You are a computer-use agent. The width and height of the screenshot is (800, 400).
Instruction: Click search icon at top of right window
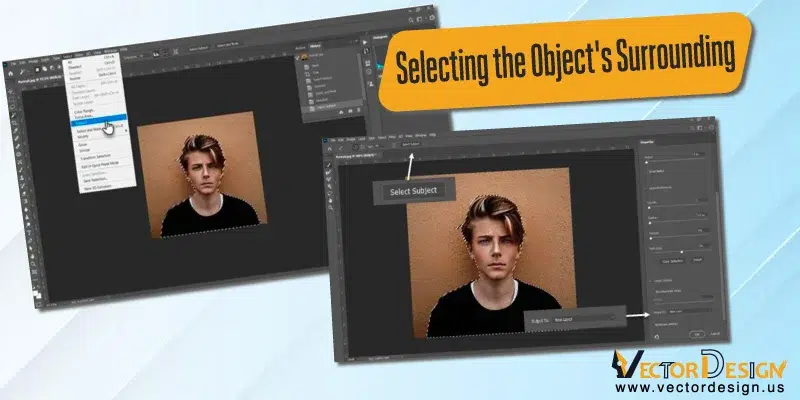pyautogui.click(x=691, y=129)
